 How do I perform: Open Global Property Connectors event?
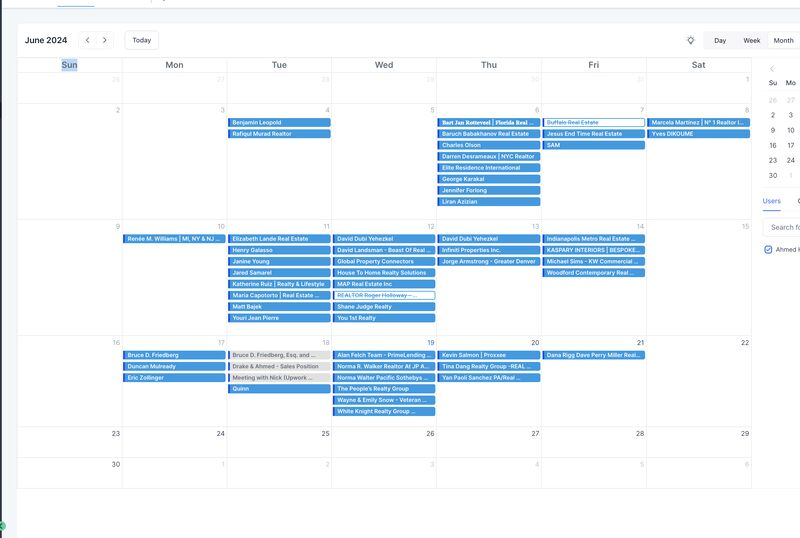(x=384, y=261)
